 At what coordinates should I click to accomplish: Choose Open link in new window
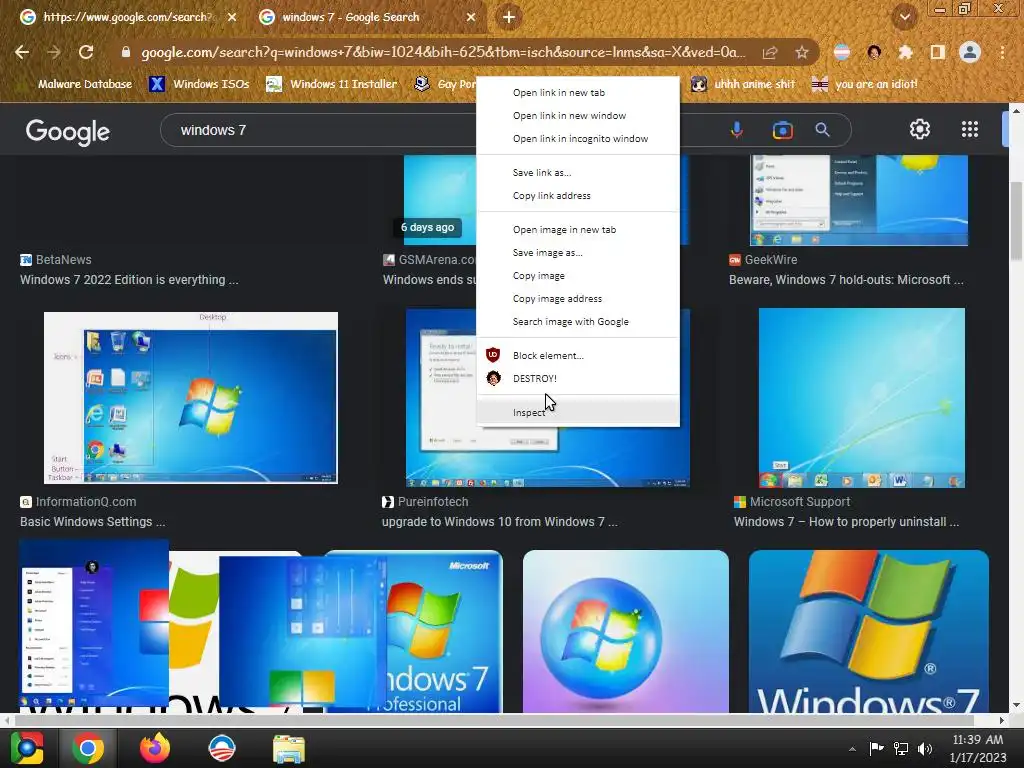click(x=578, y=116)
